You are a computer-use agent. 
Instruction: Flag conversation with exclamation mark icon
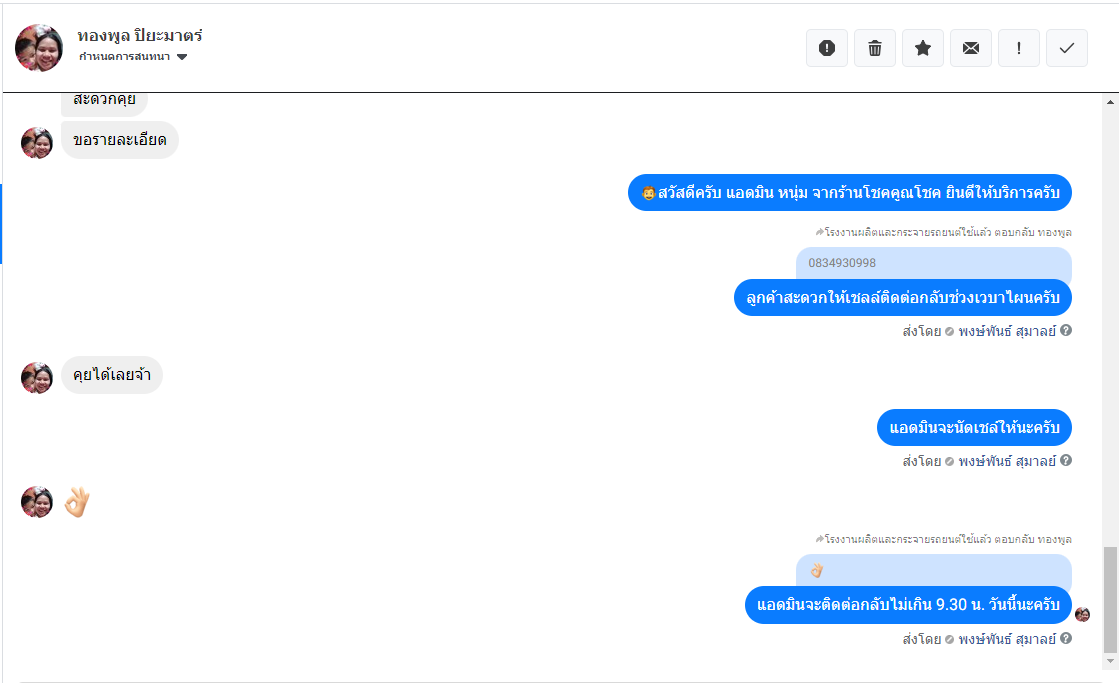[1018, 48]
